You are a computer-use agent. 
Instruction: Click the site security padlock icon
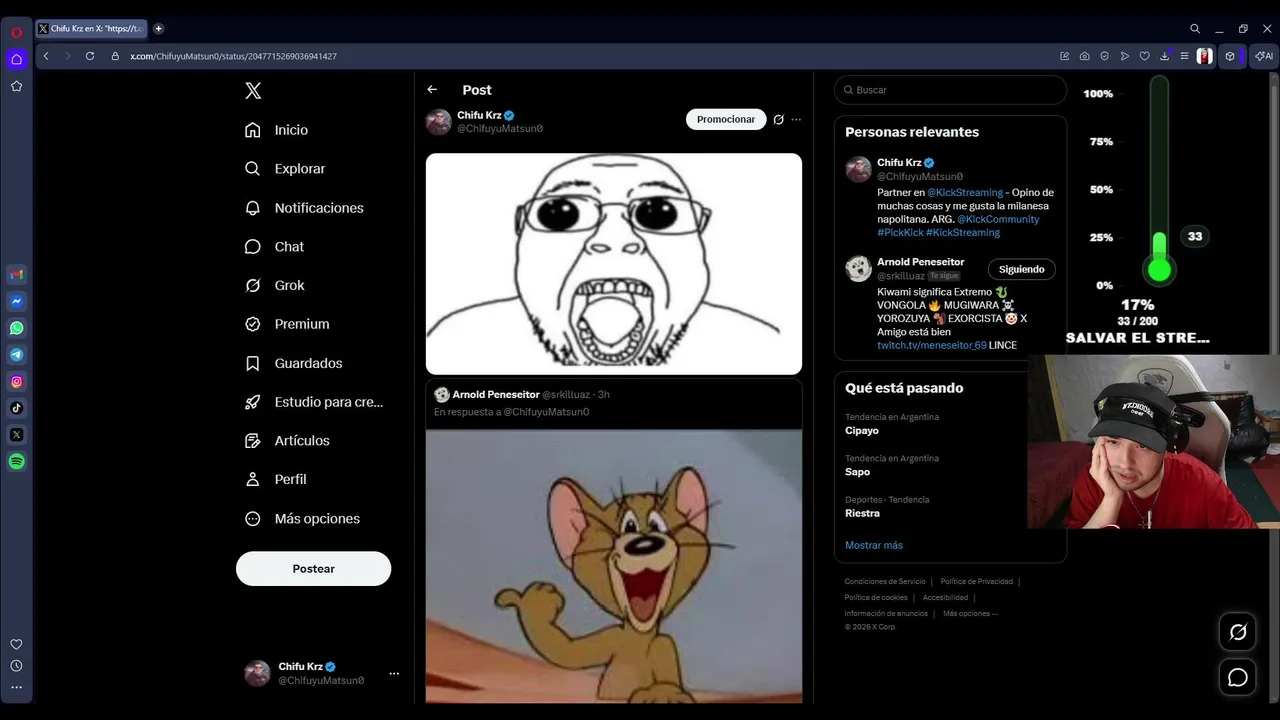tap(115, 56)
